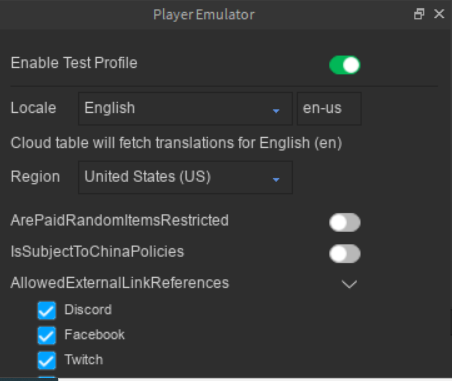Screen dimensions: 452x381
Task: Click the Facebook label text
Action: click(94, 335)
